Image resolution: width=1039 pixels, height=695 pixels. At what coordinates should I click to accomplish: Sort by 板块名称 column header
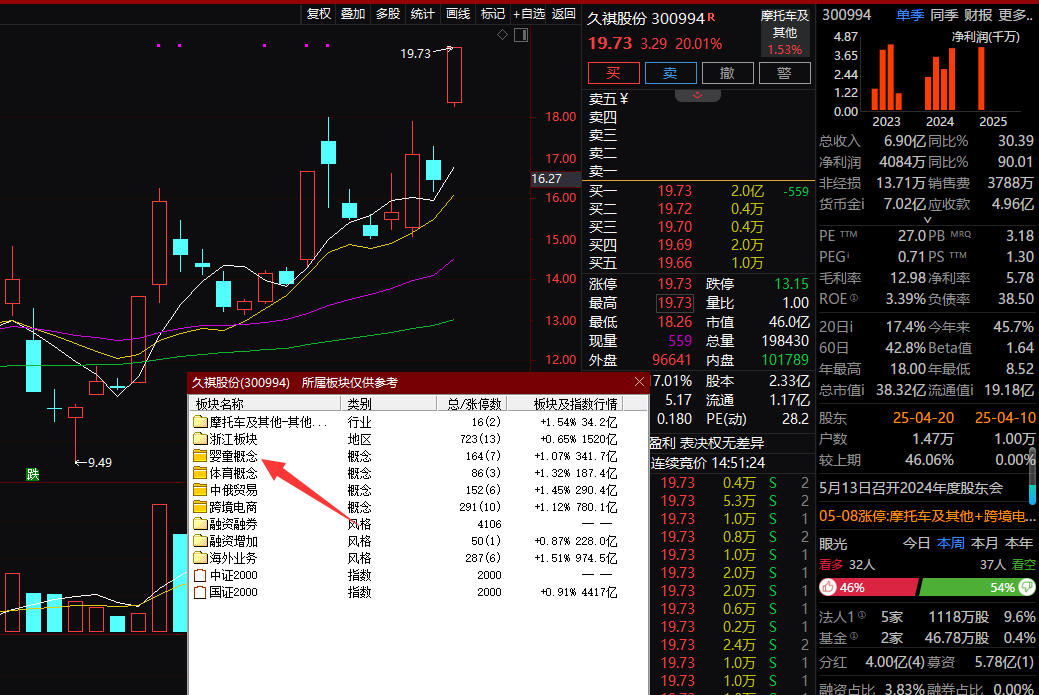click(x=265, y=403)
